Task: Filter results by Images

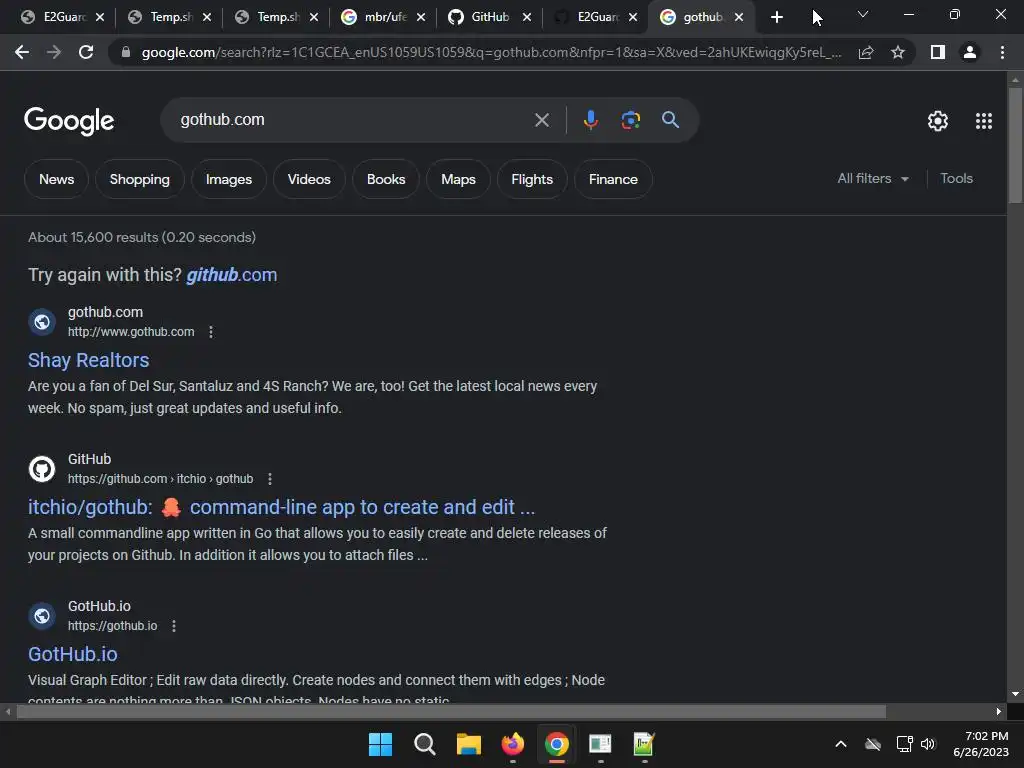Action: point(229,179)
